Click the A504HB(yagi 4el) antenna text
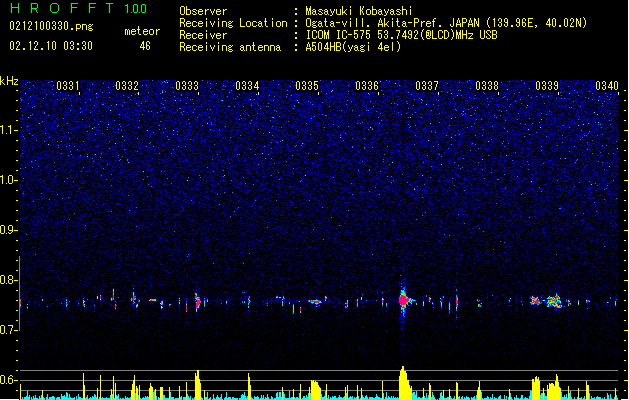Viewport: 629px width, 400px height. (353, 47)
